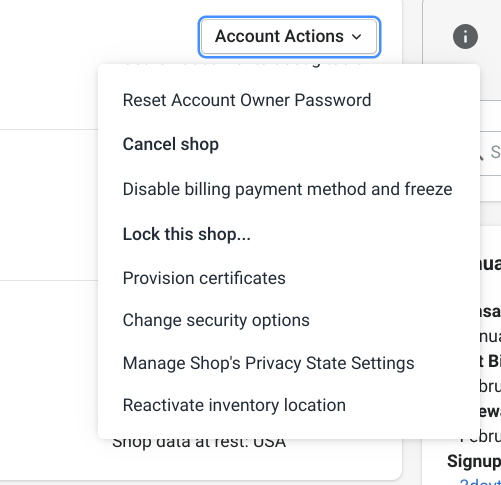Click the magnifier icon in the search box
The height and width of the screenshot is (485, 501).
coord(481,157)
